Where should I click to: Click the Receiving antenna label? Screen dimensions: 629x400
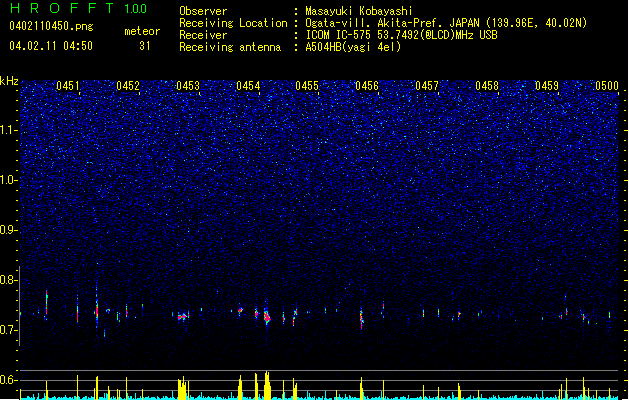click(x=230, y=47)
